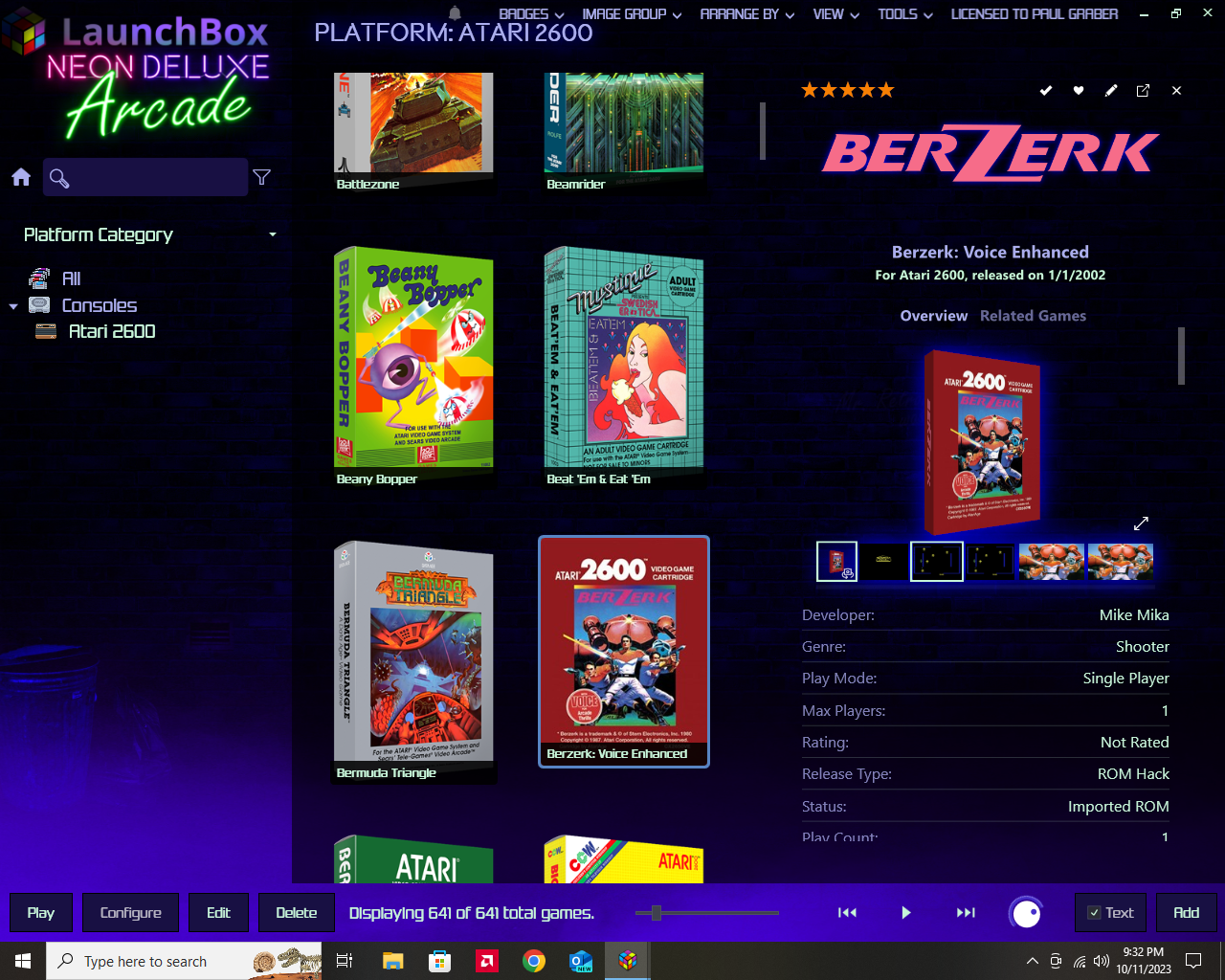Click the volume icon in system tray
This screenshot has width=1225, height=980.
[x=1102, y=961]
